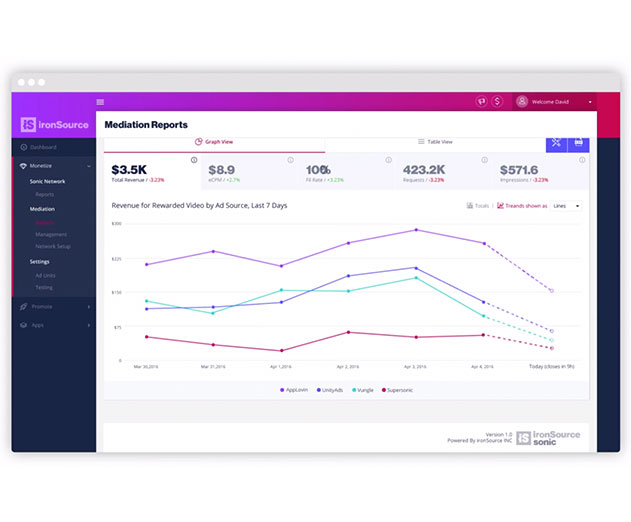This screenshot has width=631, height=522.
Task: Open Ad Units under Settings
Action: pyautogui.click(x=45, y=276)
